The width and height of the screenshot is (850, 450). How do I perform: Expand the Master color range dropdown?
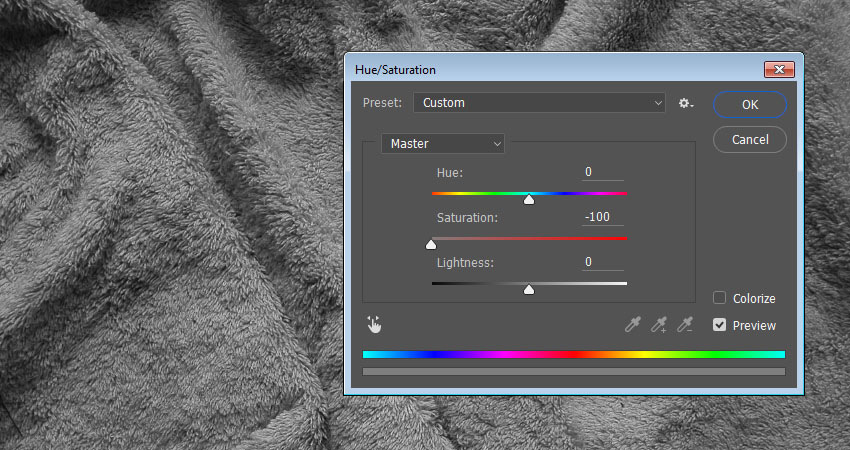[x=443, y=144]
